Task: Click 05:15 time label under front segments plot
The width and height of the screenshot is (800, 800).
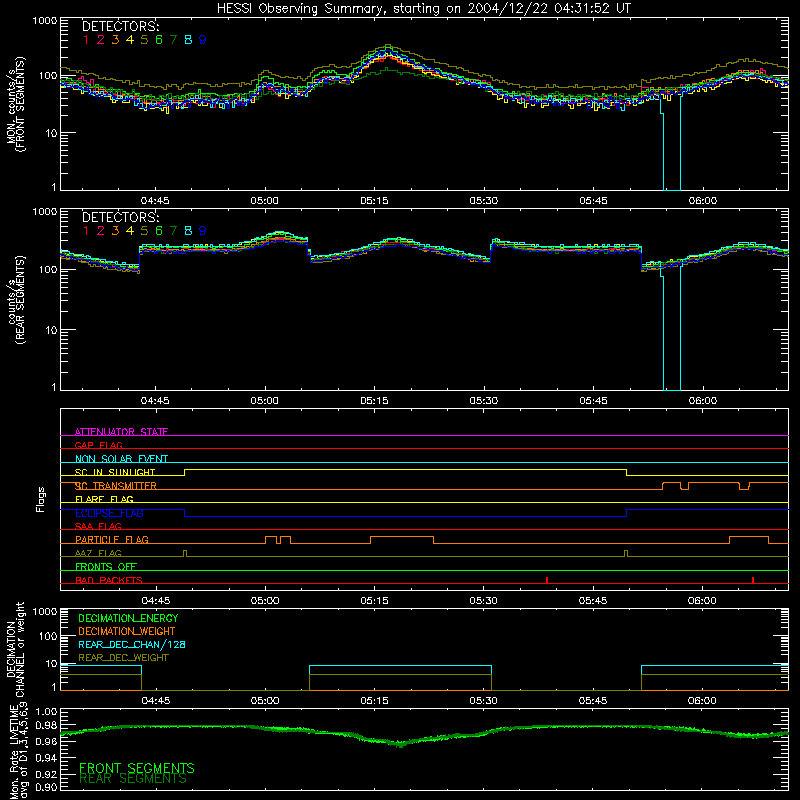Action: click(x=374, y=201)
